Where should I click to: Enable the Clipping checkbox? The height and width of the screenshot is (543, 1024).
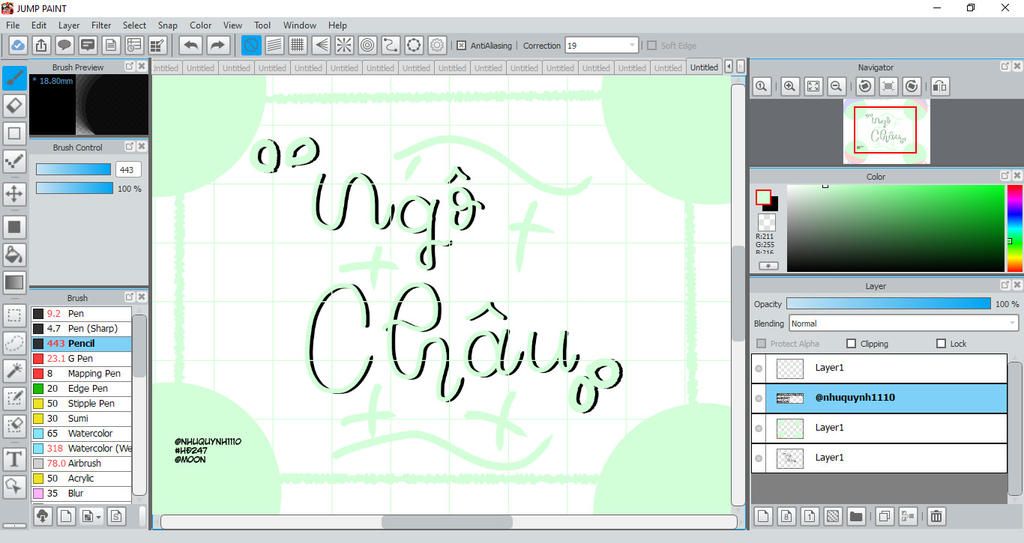click(x=851, y=344)
